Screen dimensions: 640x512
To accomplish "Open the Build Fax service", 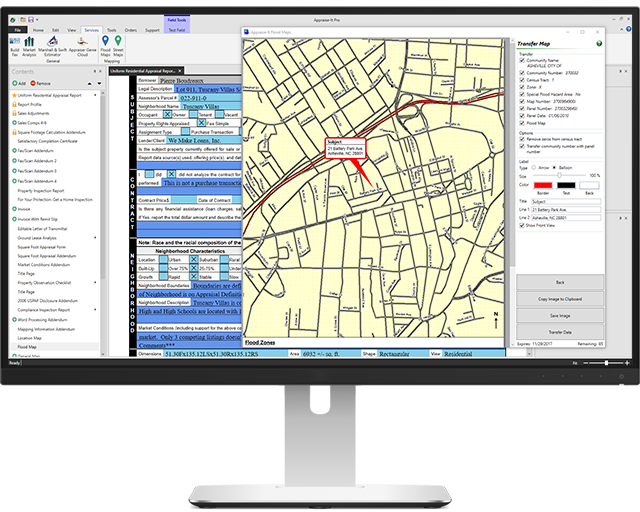I will tap(15, 47).
